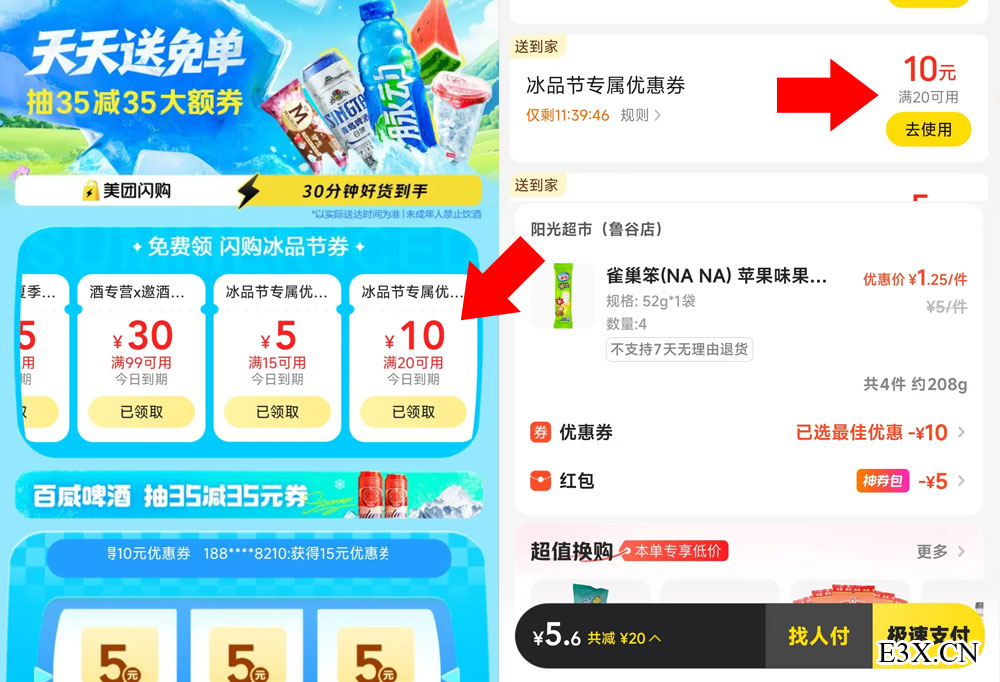The width and height of the screenshot is (1000, 682).
Task: Tap the orange coupon icon beside 优惠券
Action: (x=540, y=432)
